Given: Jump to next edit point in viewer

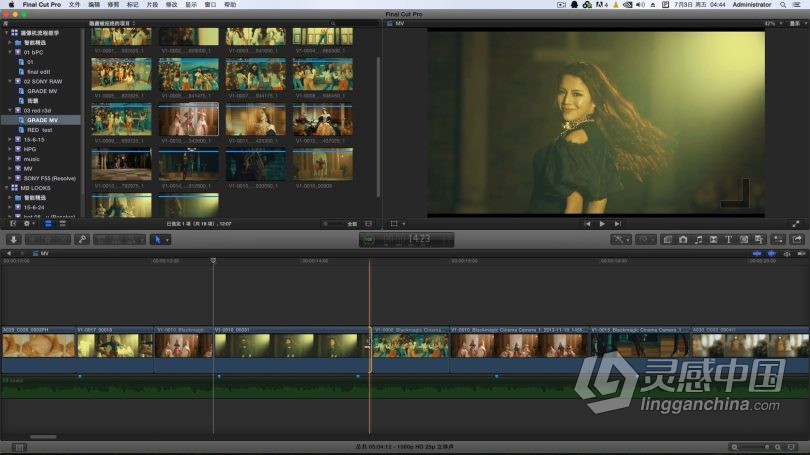Looking at the screenshot, I should 617,224.
